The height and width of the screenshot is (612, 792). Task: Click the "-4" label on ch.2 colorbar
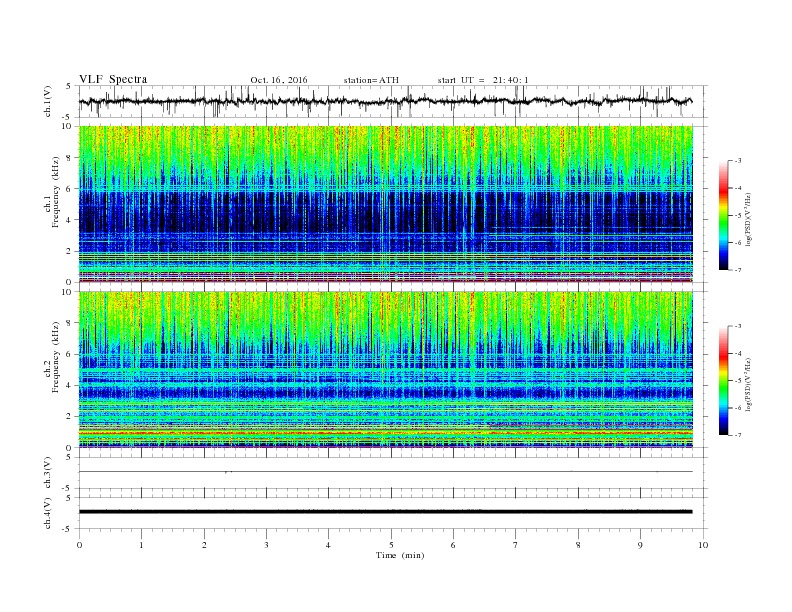[738, 353]
